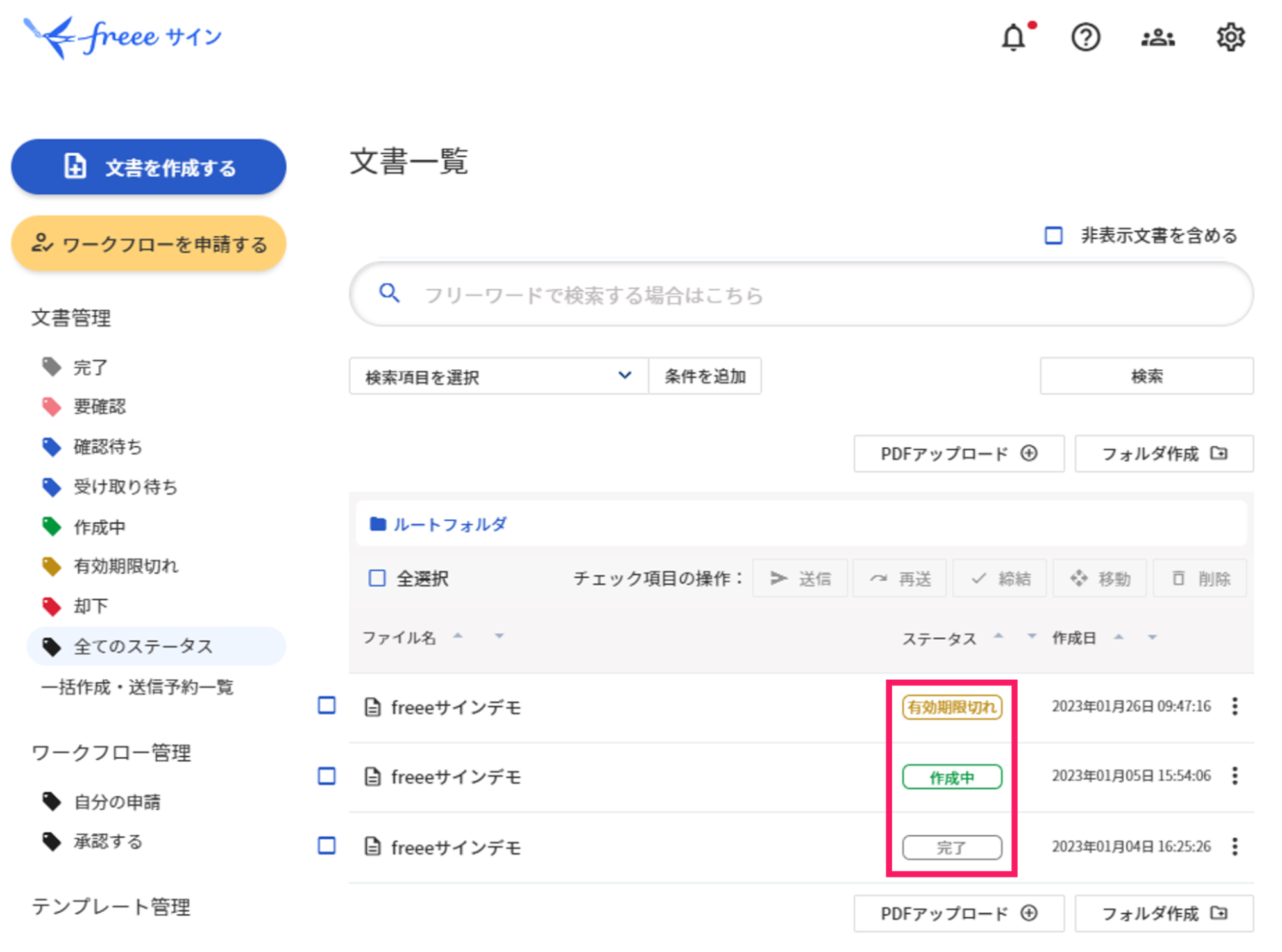Focus the フリーワード search field

[801, 294]
